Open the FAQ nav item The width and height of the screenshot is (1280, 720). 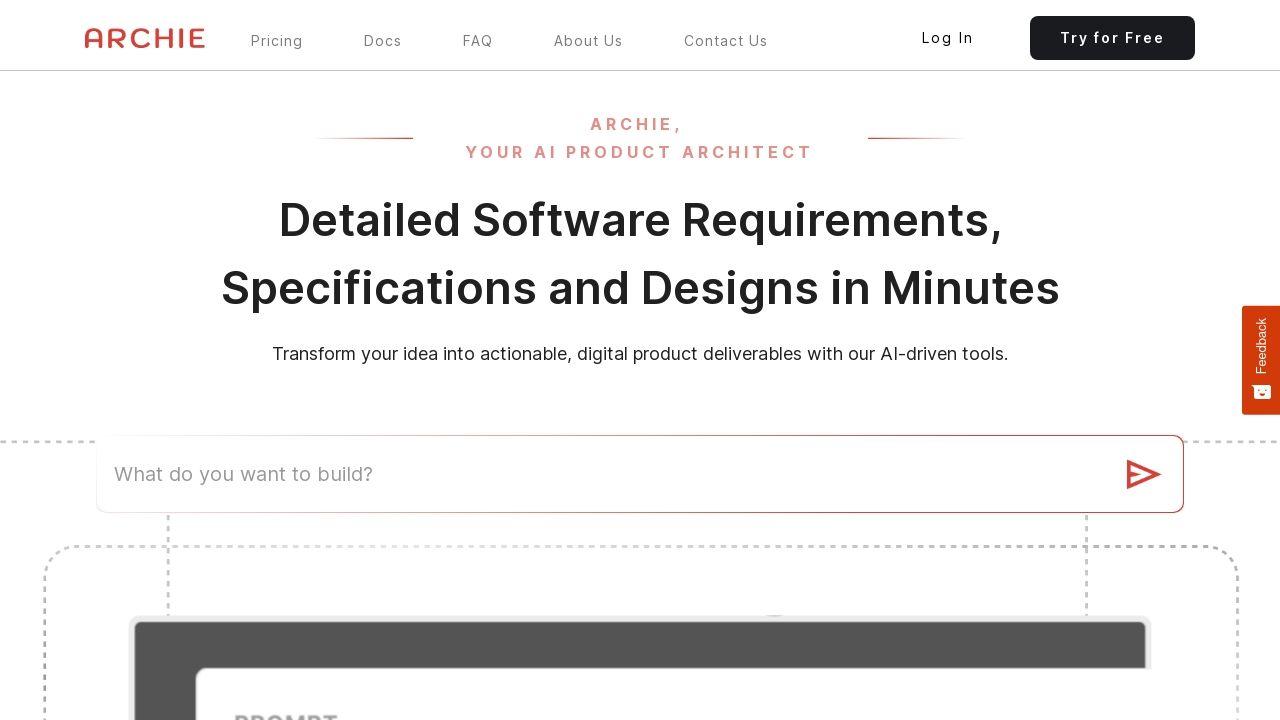pyautogui.click(x=477, y=41)
